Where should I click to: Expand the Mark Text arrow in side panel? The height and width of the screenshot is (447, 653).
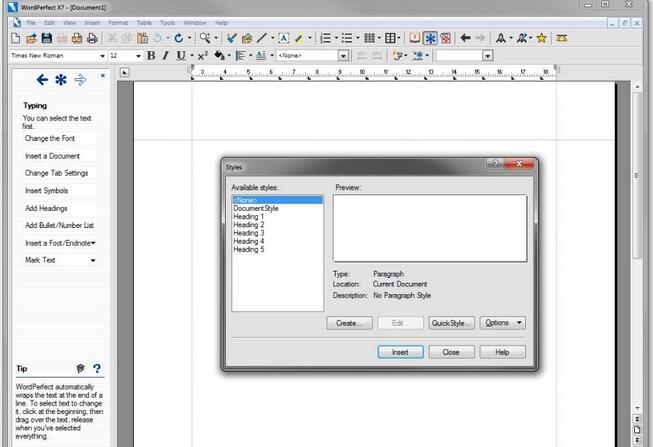click(x=93, y=260)
